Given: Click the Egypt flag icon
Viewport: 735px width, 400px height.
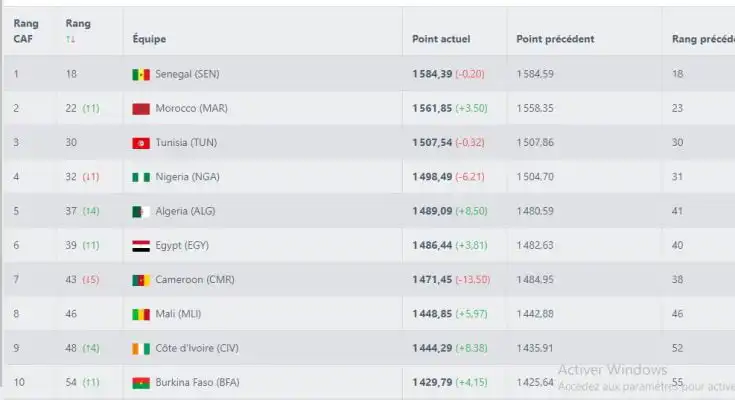Looking at the screenshot, I should pos(141,246).
